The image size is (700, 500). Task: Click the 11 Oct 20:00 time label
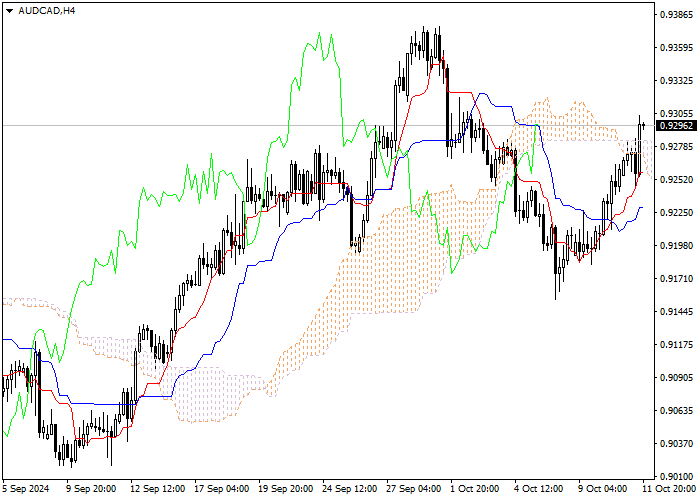coord(670,489)
